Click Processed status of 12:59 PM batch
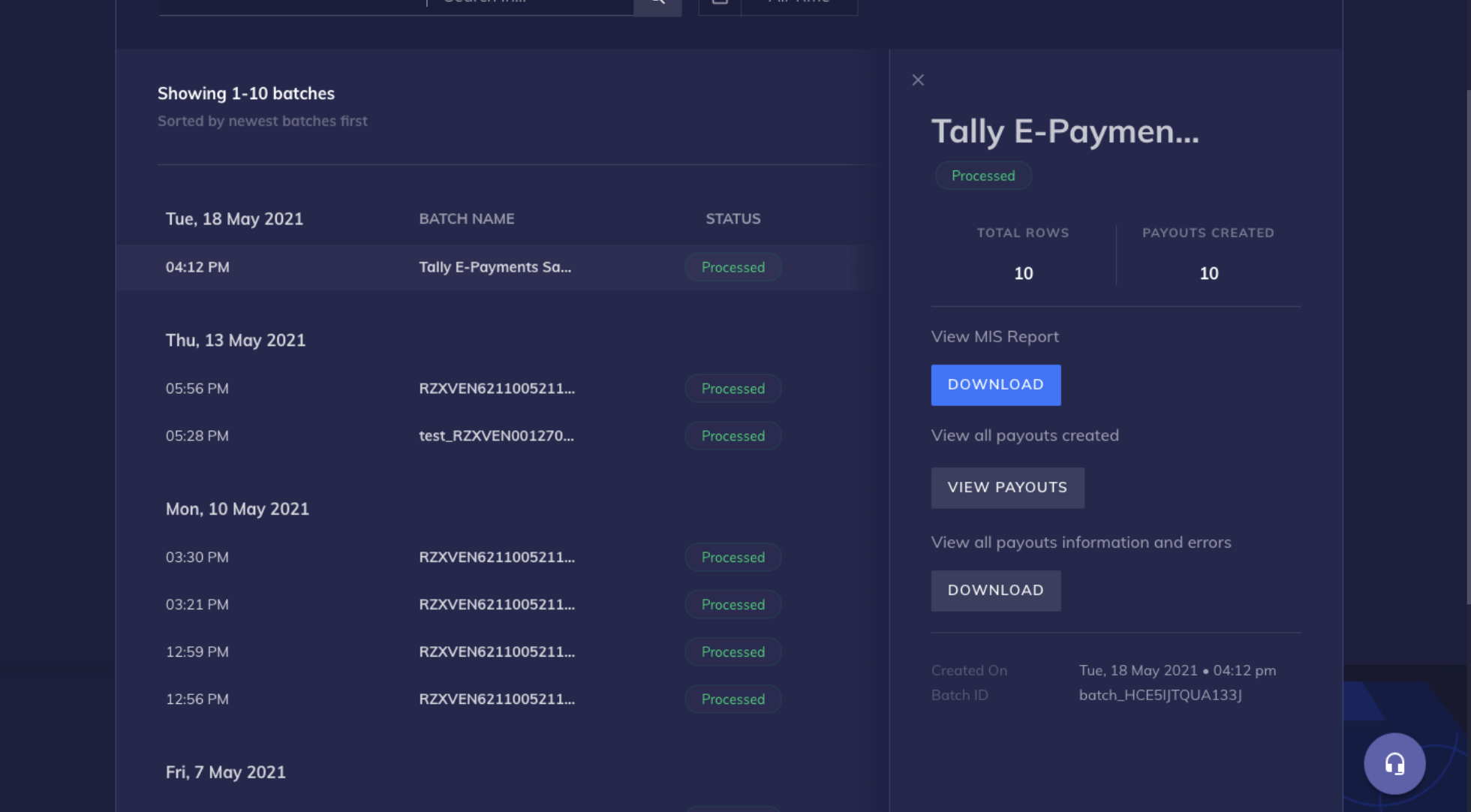This screenshot has width=1471, height=812. (733, 652)
